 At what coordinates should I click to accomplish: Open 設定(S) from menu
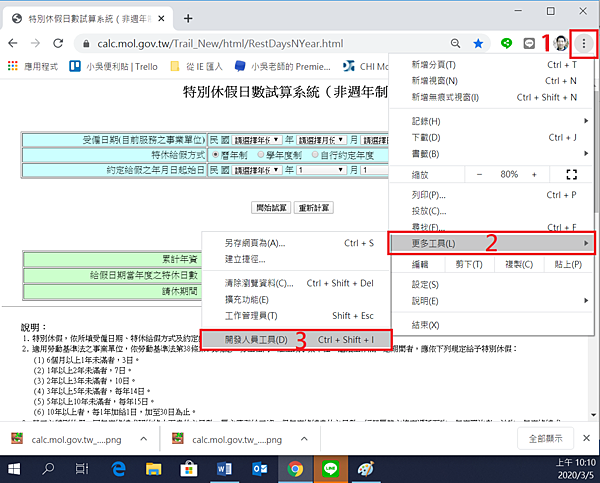click(x=491, y=285)
